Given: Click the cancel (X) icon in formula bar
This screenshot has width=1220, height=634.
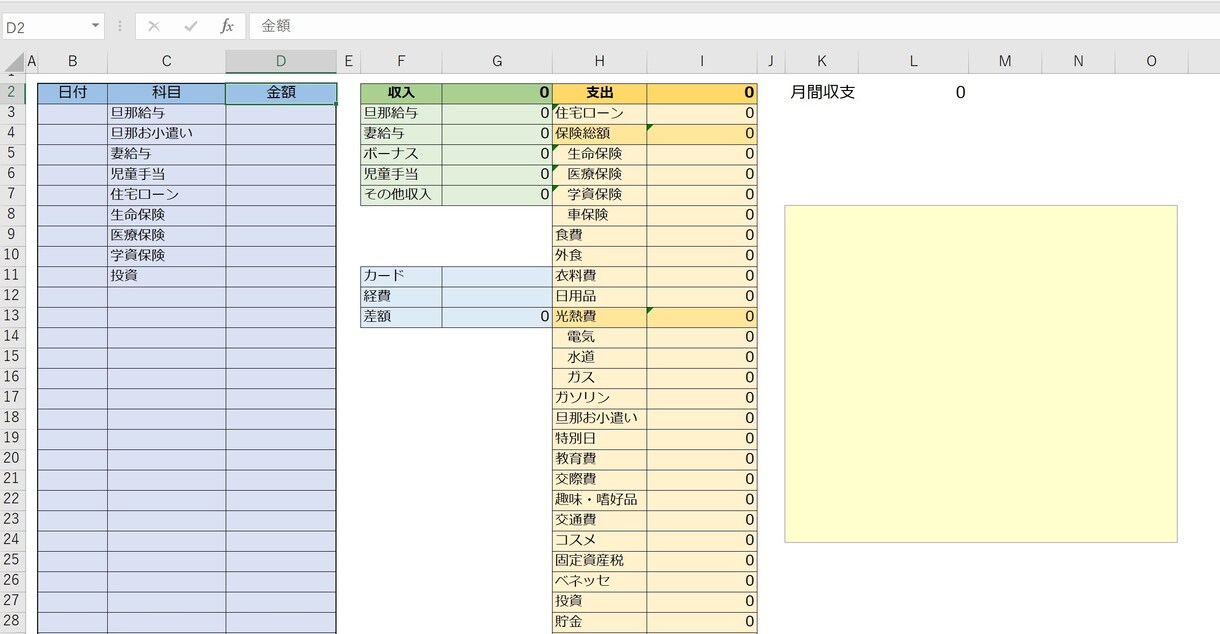Looking at the screenshot, I should coord(153,26).
